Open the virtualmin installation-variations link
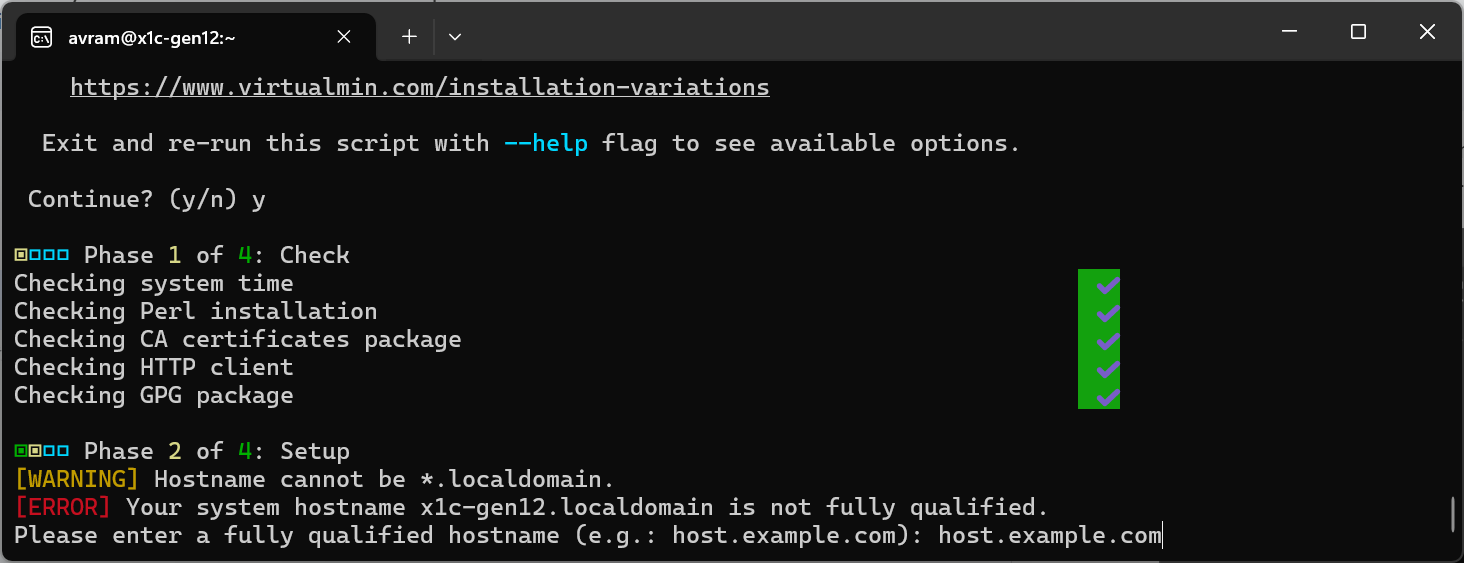Screen dimensions: 1464x563 420,87
